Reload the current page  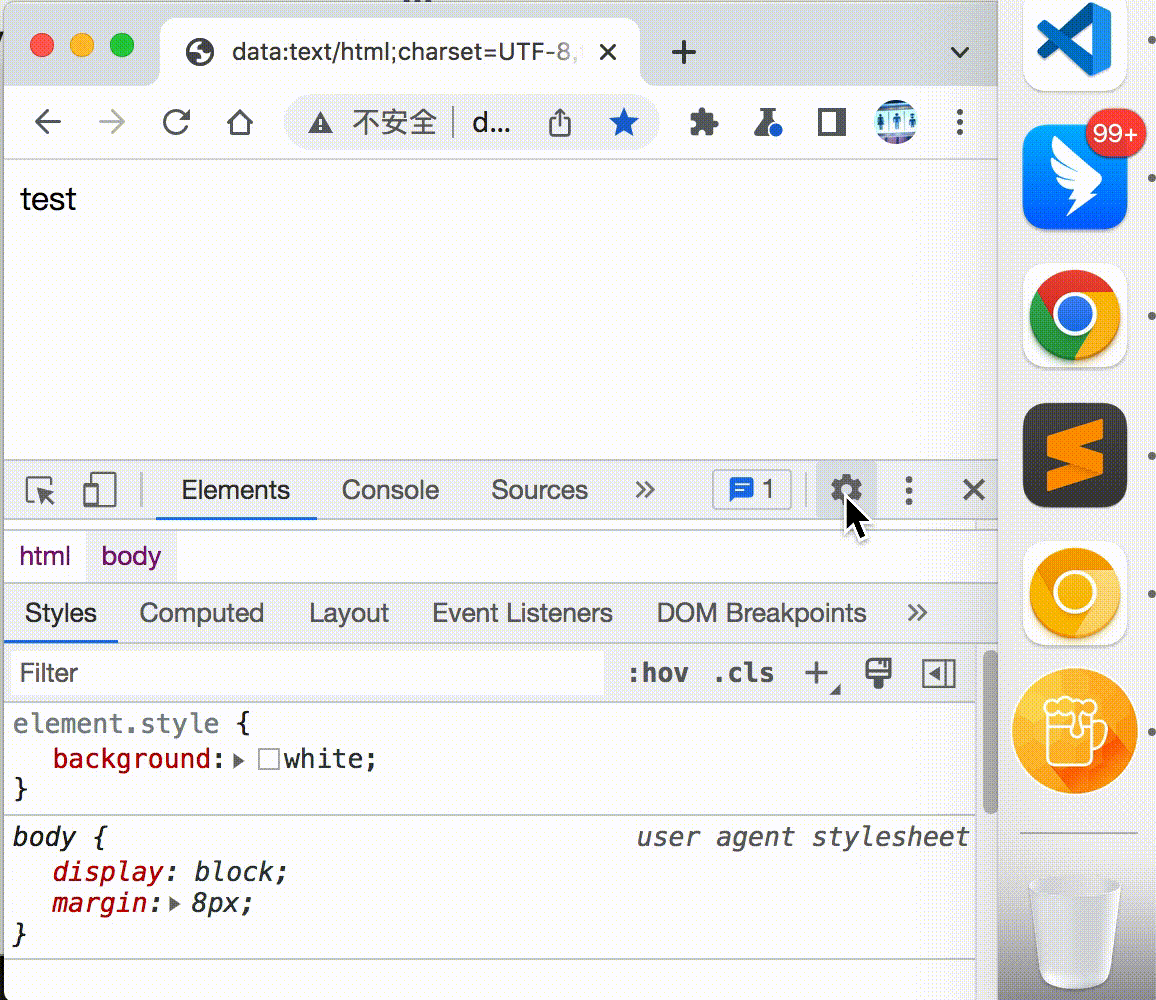[x=176, y=122]
